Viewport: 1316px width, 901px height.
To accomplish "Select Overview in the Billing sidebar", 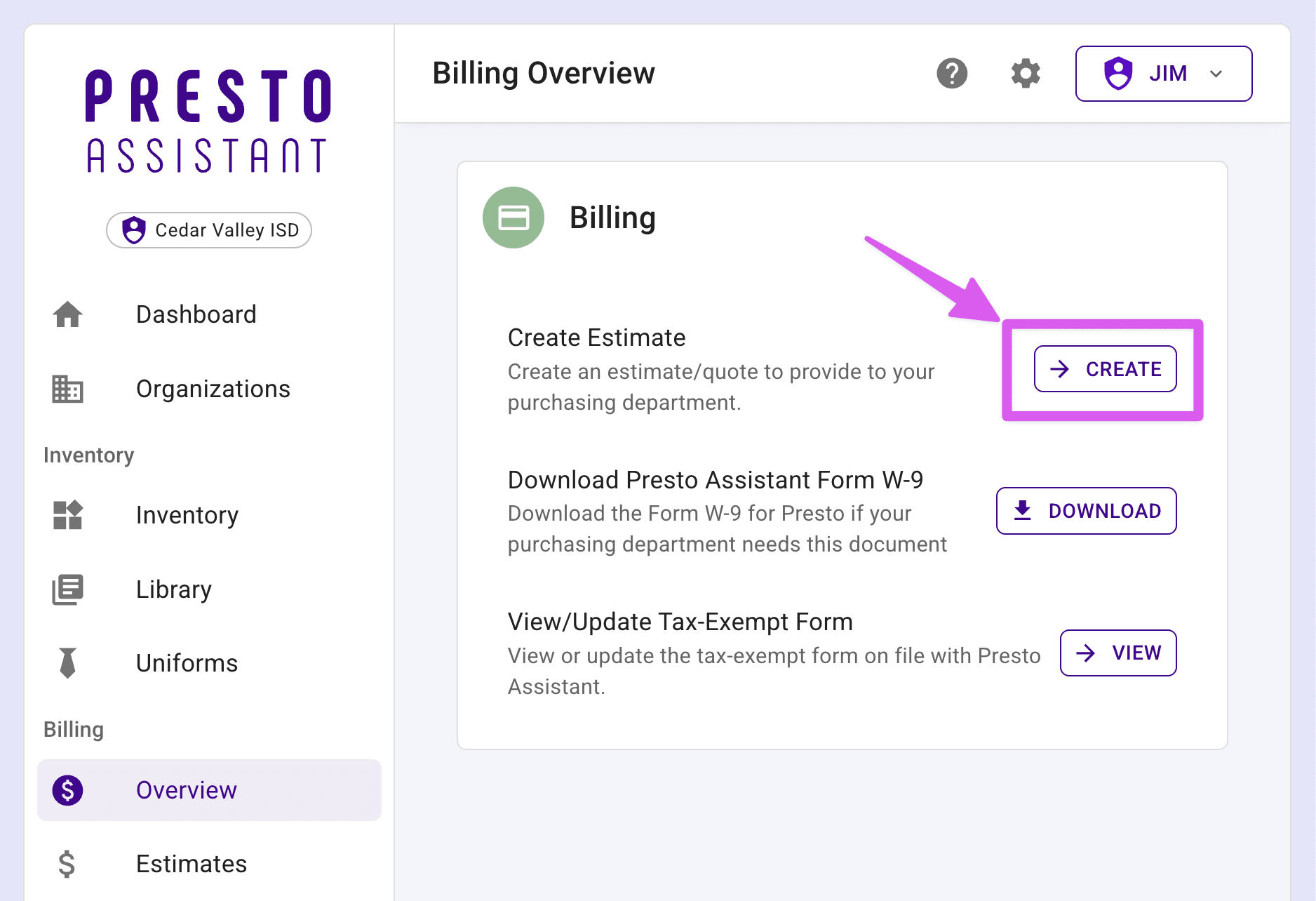I will click(x=186, y=790).
